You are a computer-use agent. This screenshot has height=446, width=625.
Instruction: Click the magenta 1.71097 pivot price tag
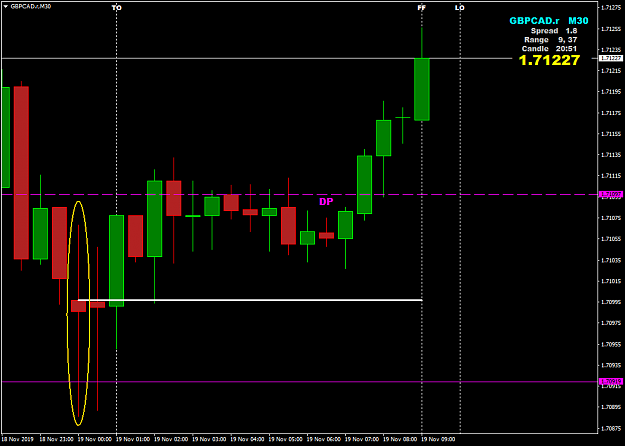611,195
